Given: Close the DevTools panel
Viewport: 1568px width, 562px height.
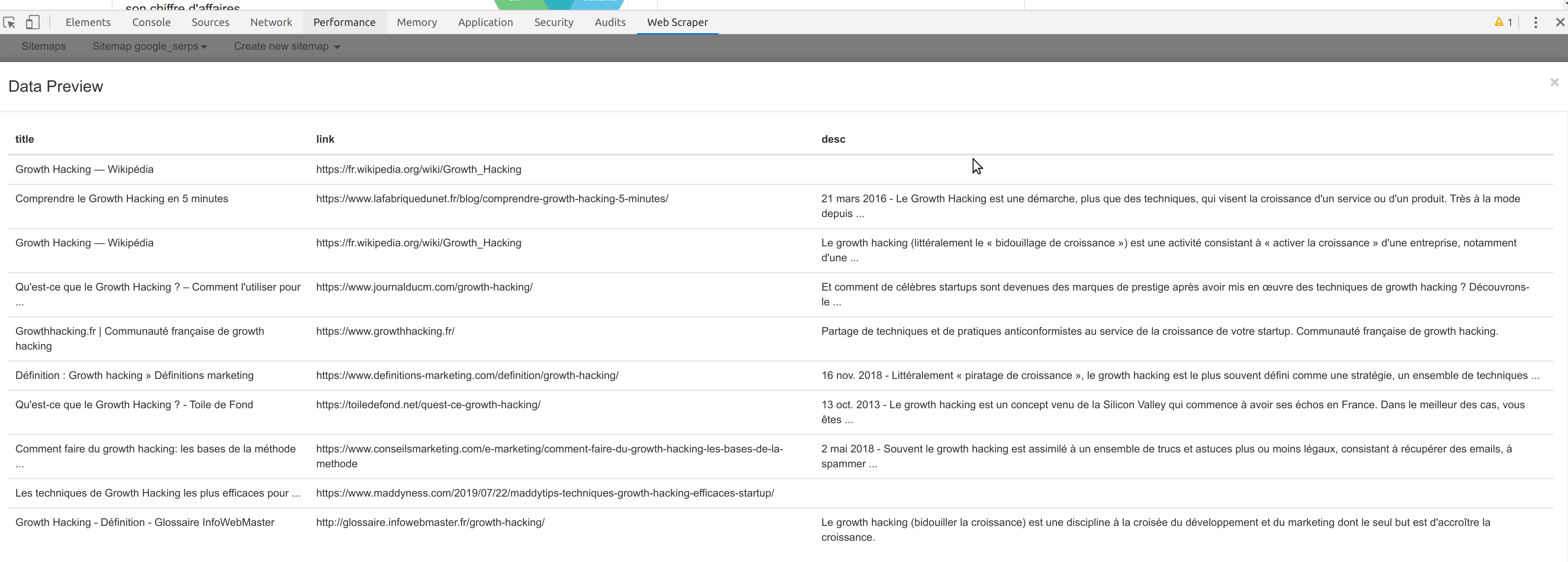Looking at the screenshot, I should (x=1560, y=23).
